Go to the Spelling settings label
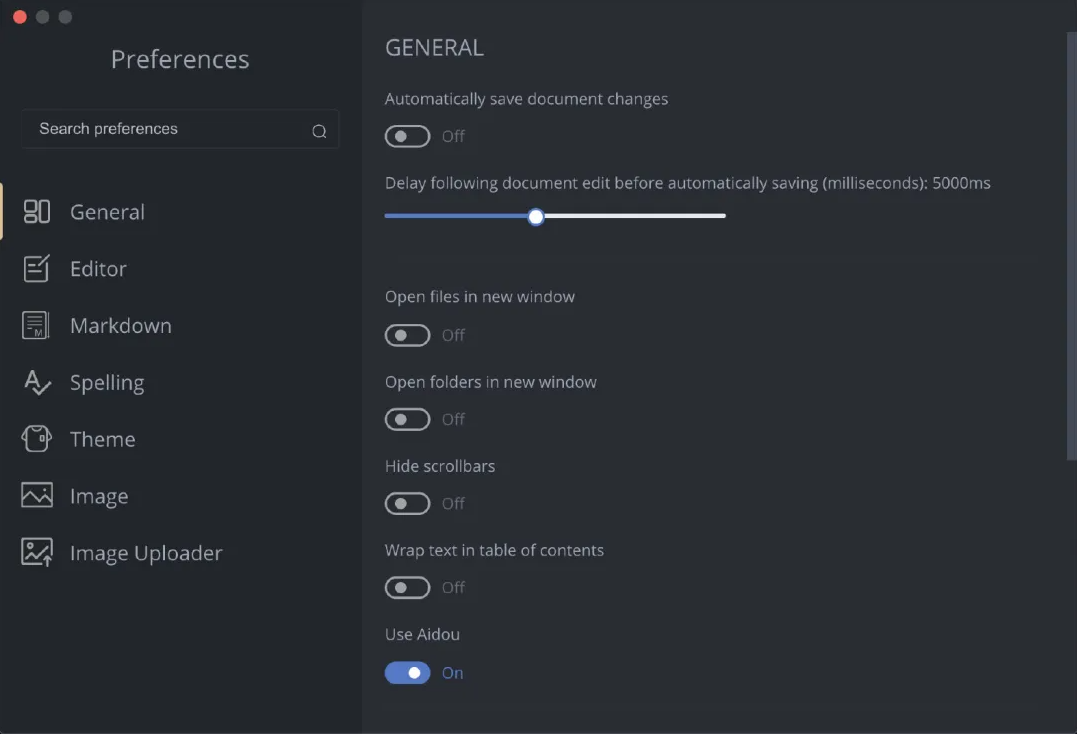This screenshot has width=1077, height=734. (x=107, y=383)
